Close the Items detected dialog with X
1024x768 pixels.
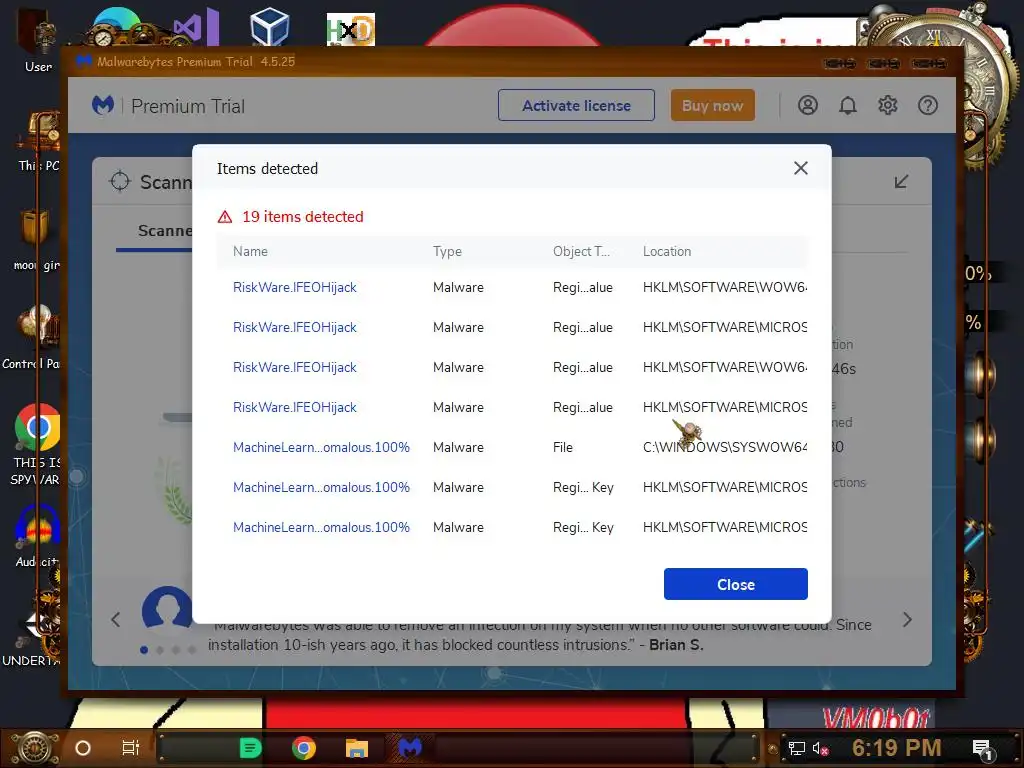801,168
